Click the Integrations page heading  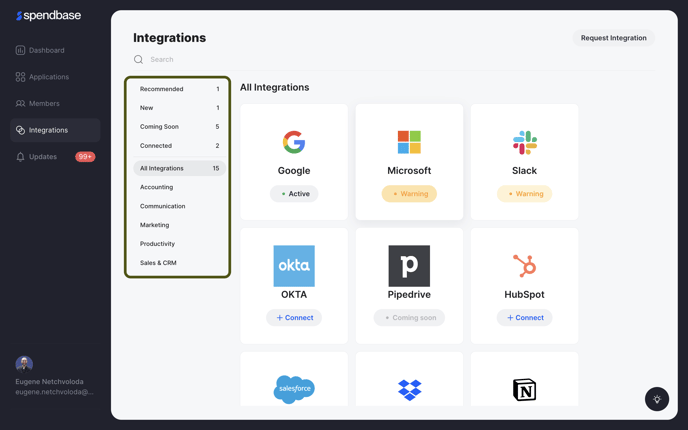[169, 38]
